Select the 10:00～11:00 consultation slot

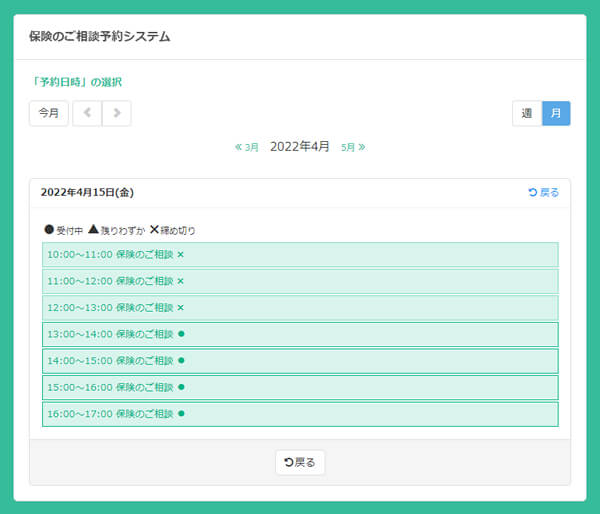click(300, 255)
